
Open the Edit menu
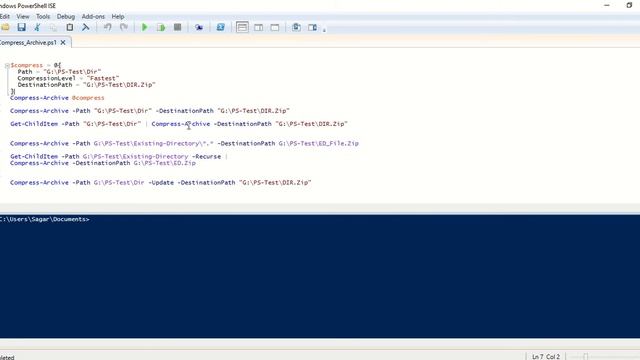pos(5,16)
